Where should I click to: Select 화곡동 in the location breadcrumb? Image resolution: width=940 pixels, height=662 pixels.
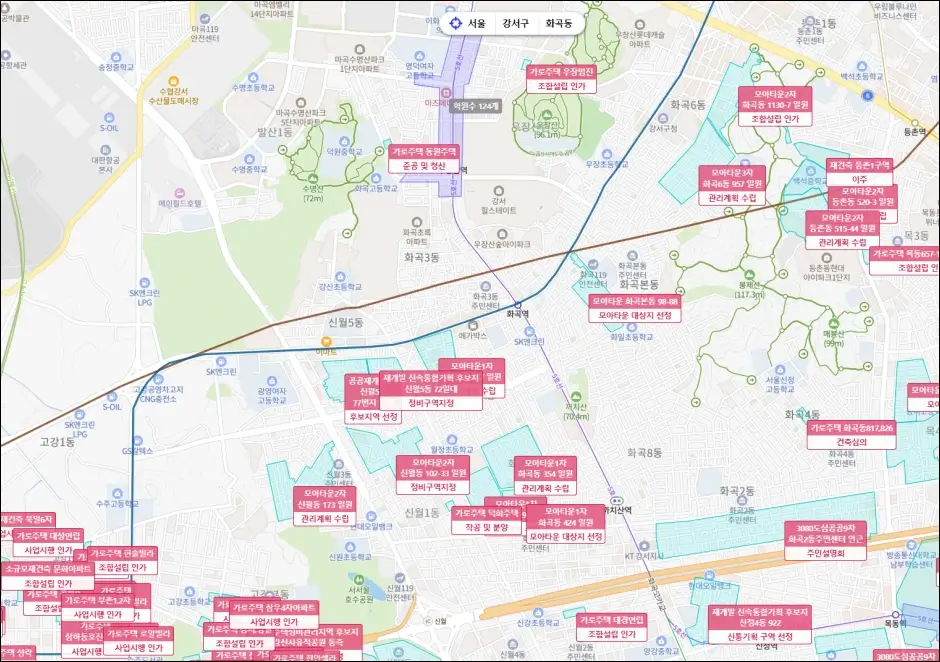pyautogui.click(x=558, y=24)
